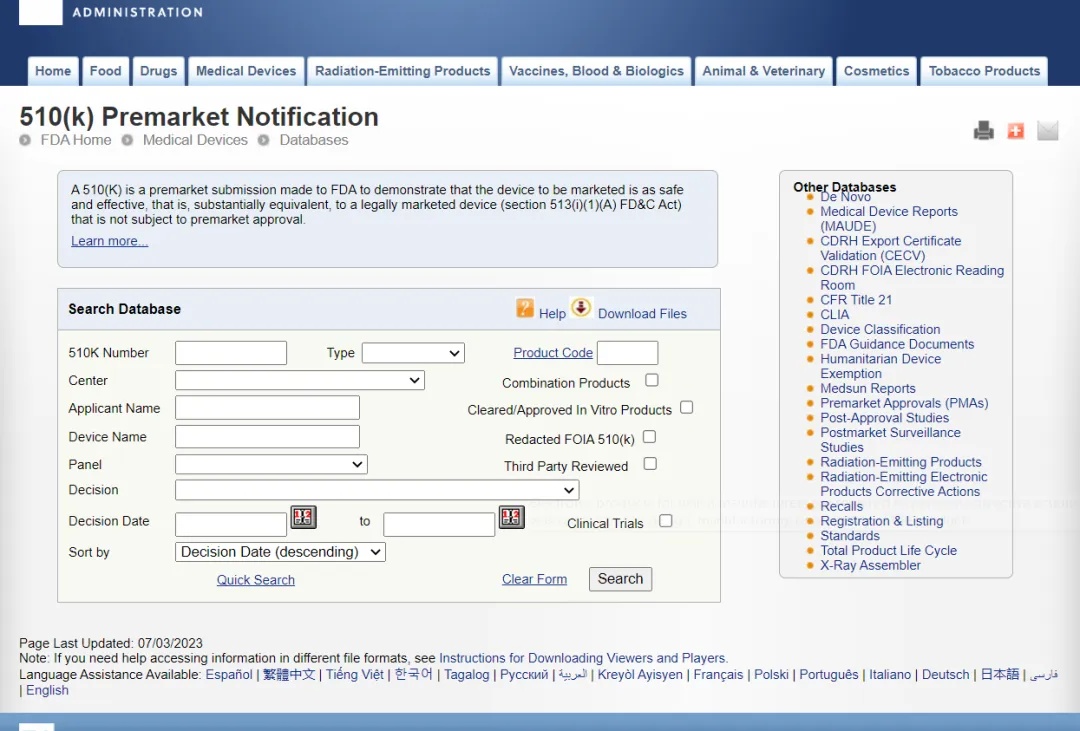1080x731 pixels.
Task: Open the Decision Date end calendar icon
Action: click(x=511, y=517)
